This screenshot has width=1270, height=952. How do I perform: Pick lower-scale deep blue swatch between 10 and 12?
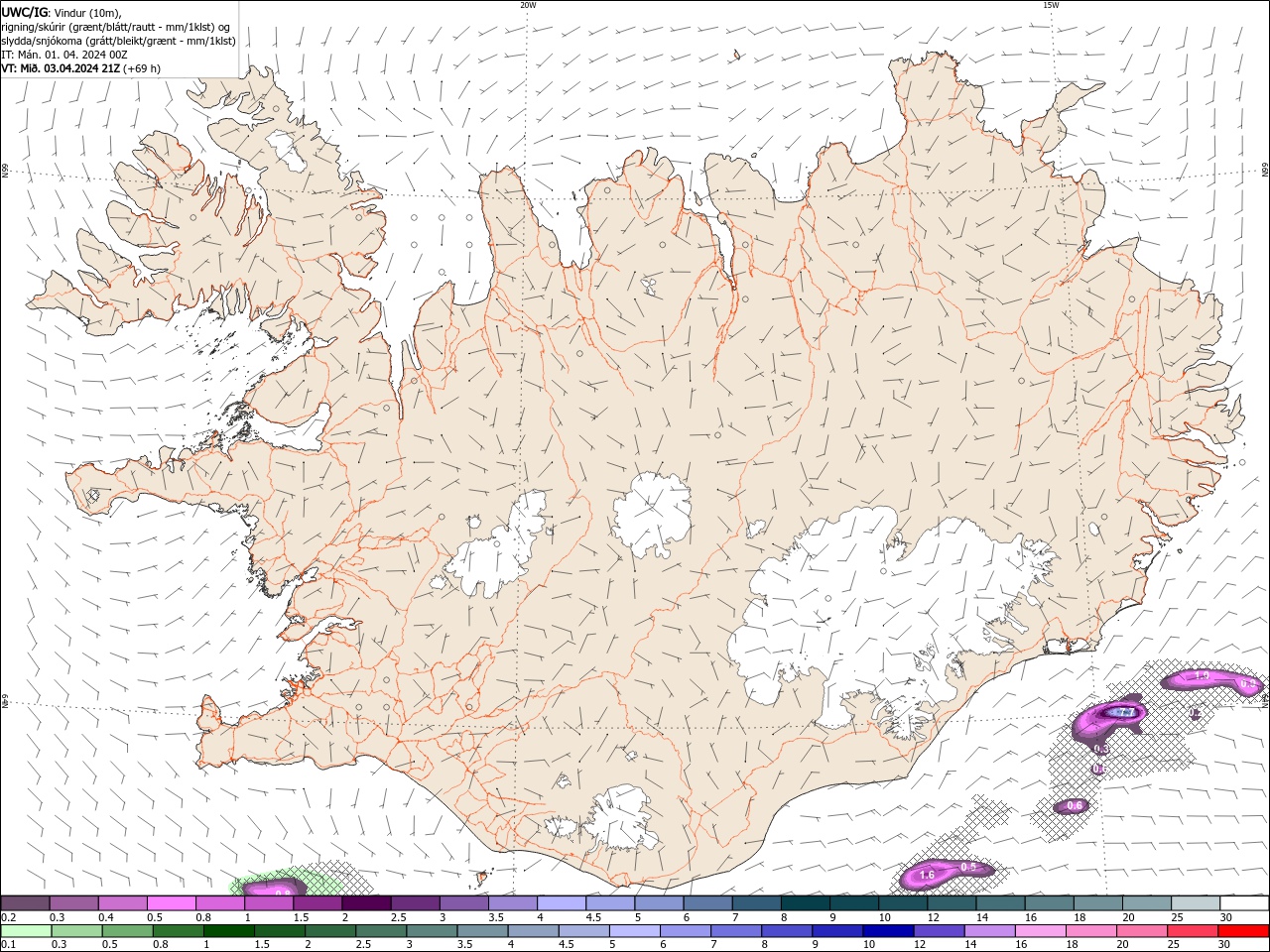pos(888,931)
